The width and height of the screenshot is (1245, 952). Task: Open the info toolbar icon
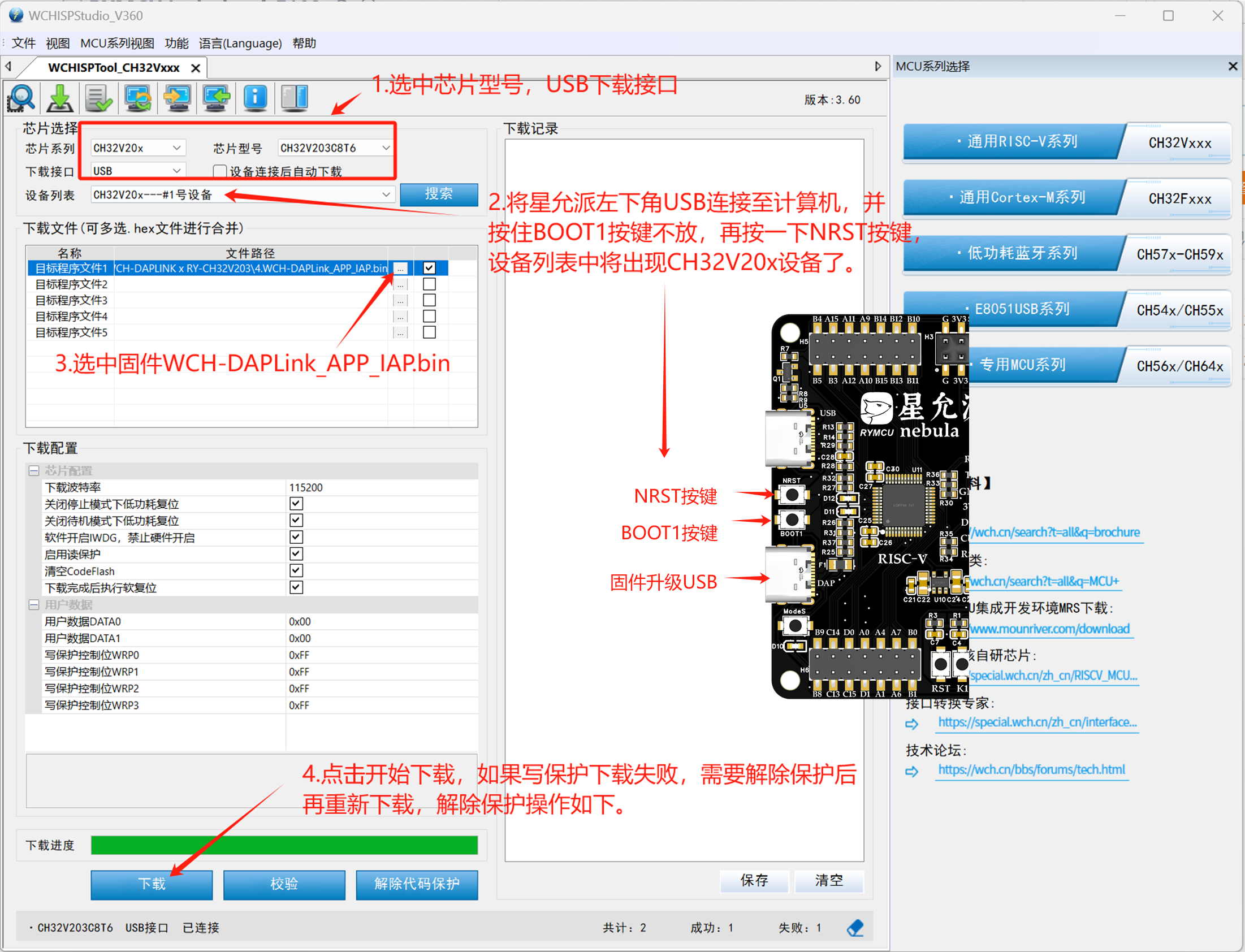coord(254,97)
